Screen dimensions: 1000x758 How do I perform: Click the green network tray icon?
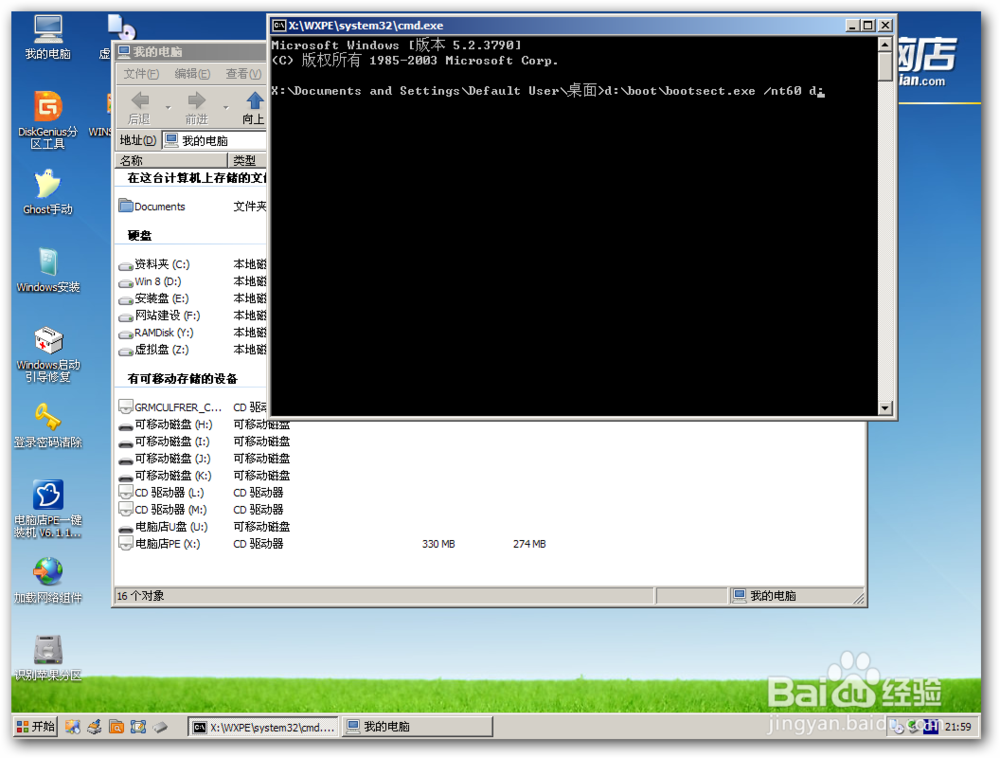[914, 727]
